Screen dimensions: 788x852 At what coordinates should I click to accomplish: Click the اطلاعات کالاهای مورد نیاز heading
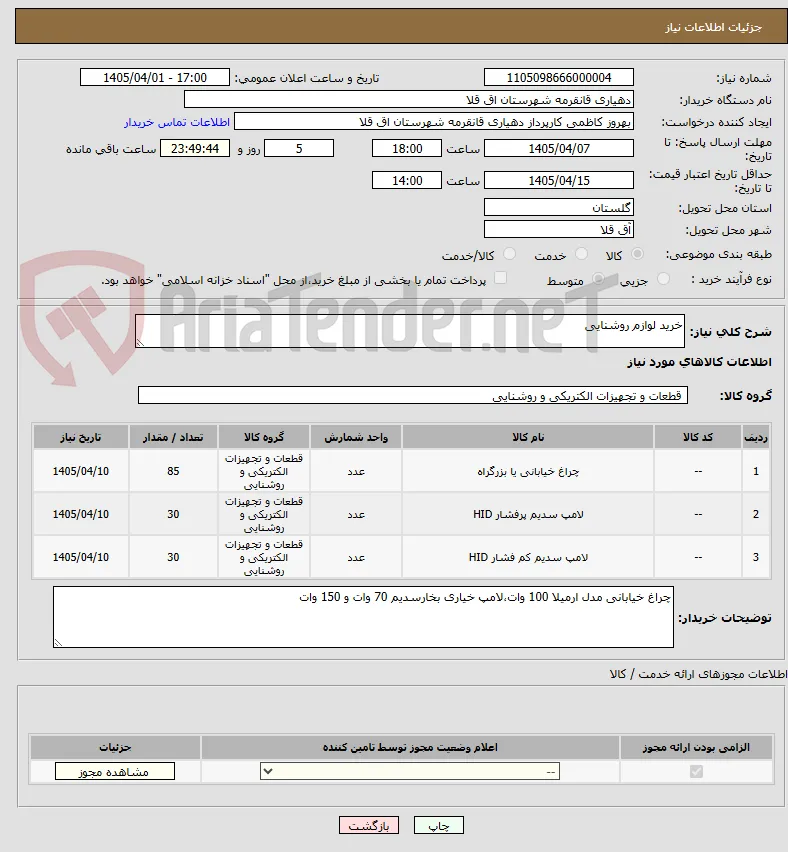[699, 362]
